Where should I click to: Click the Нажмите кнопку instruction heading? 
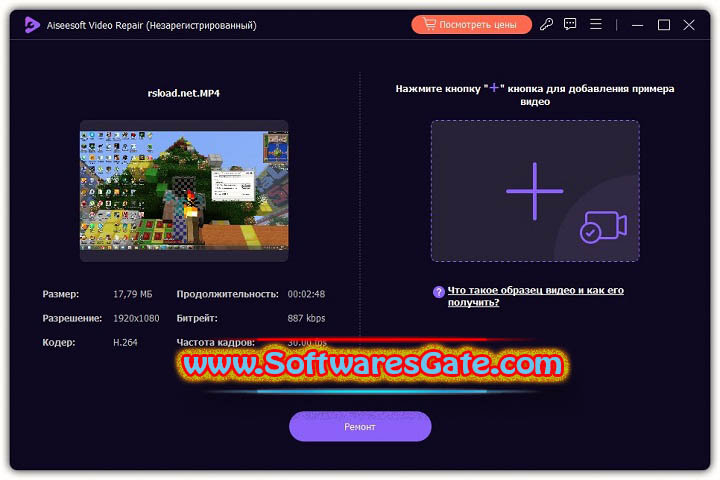pos(535,95)
